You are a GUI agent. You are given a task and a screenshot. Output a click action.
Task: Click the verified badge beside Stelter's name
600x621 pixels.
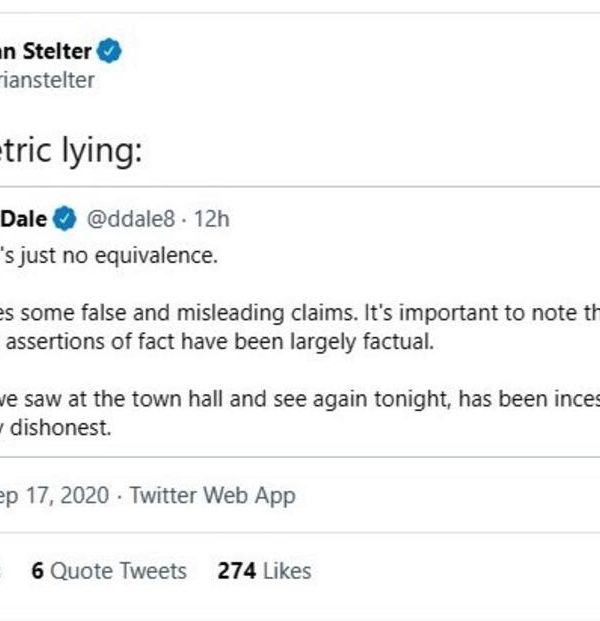pyautogui.click(x=110, y=52)
